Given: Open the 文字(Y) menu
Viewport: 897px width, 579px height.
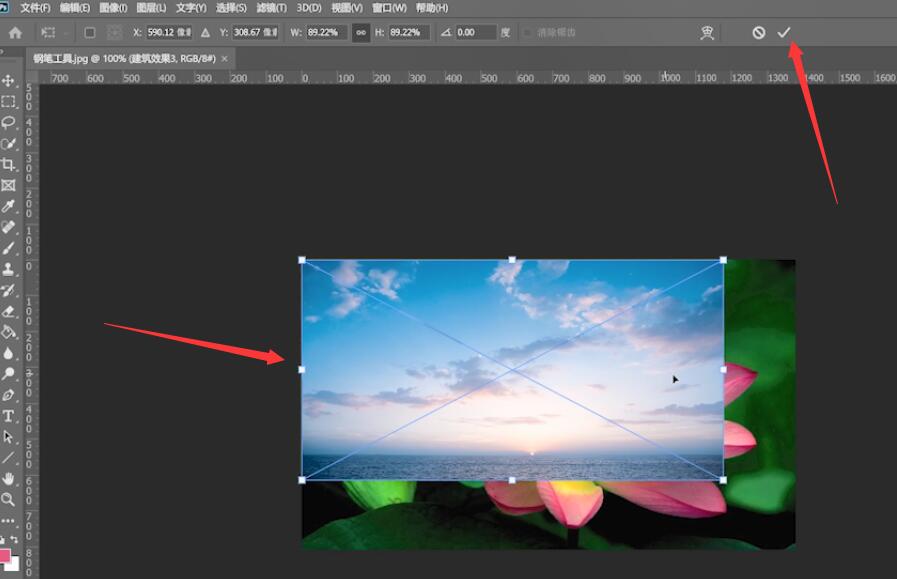Looking at the screenshot, I should [191, 8].
